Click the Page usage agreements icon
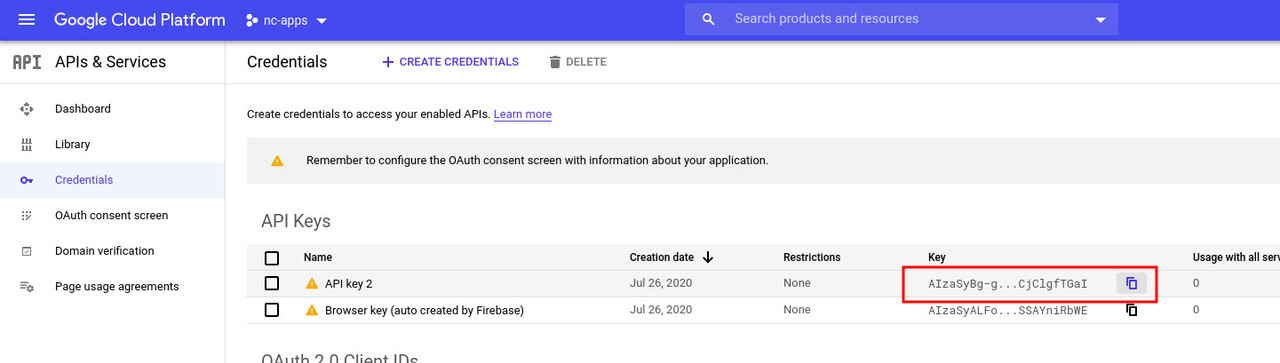Screen dimensions: 1280x363 (x=27, y=287)
